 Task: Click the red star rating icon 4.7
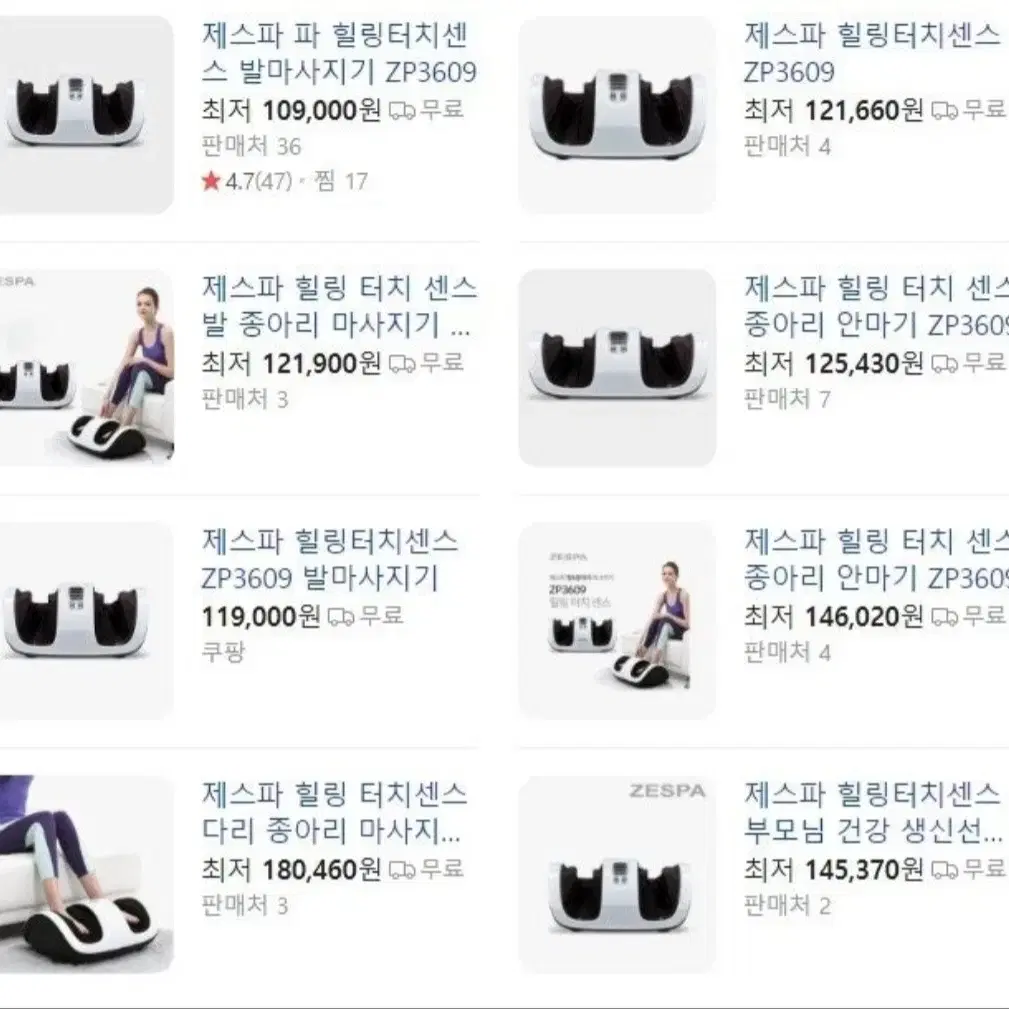point(211,181)
